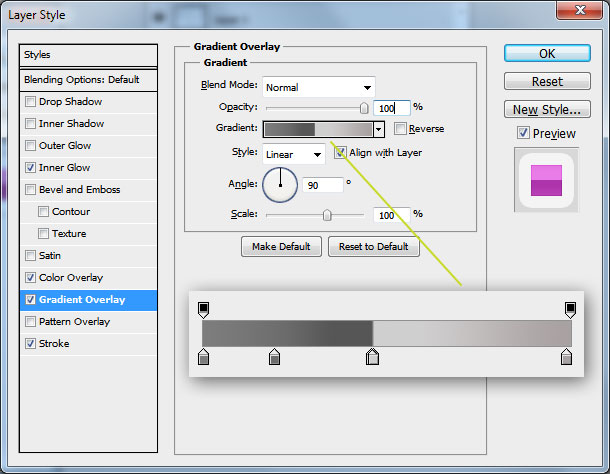Select the second dark gray color stop
Image resolution: width=610 pixels, height=474 pixels.
(x=274, y=357)
